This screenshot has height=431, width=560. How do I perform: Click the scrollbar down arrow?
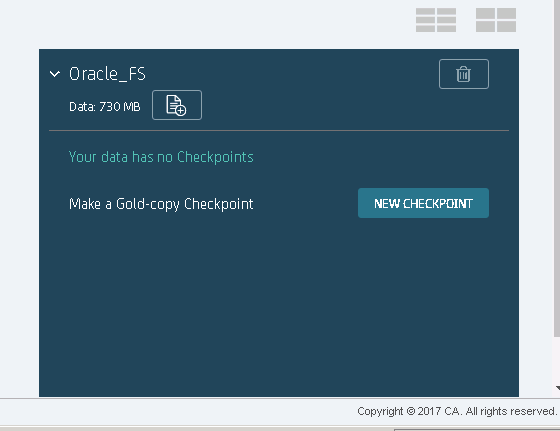point(558,388)
